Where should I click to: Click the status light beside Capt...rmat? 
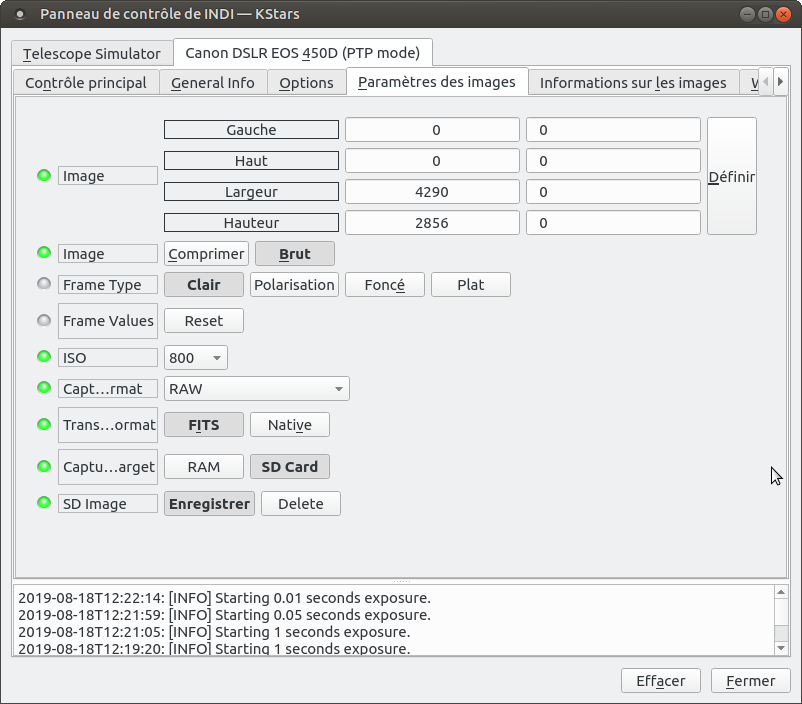(44, 388)
